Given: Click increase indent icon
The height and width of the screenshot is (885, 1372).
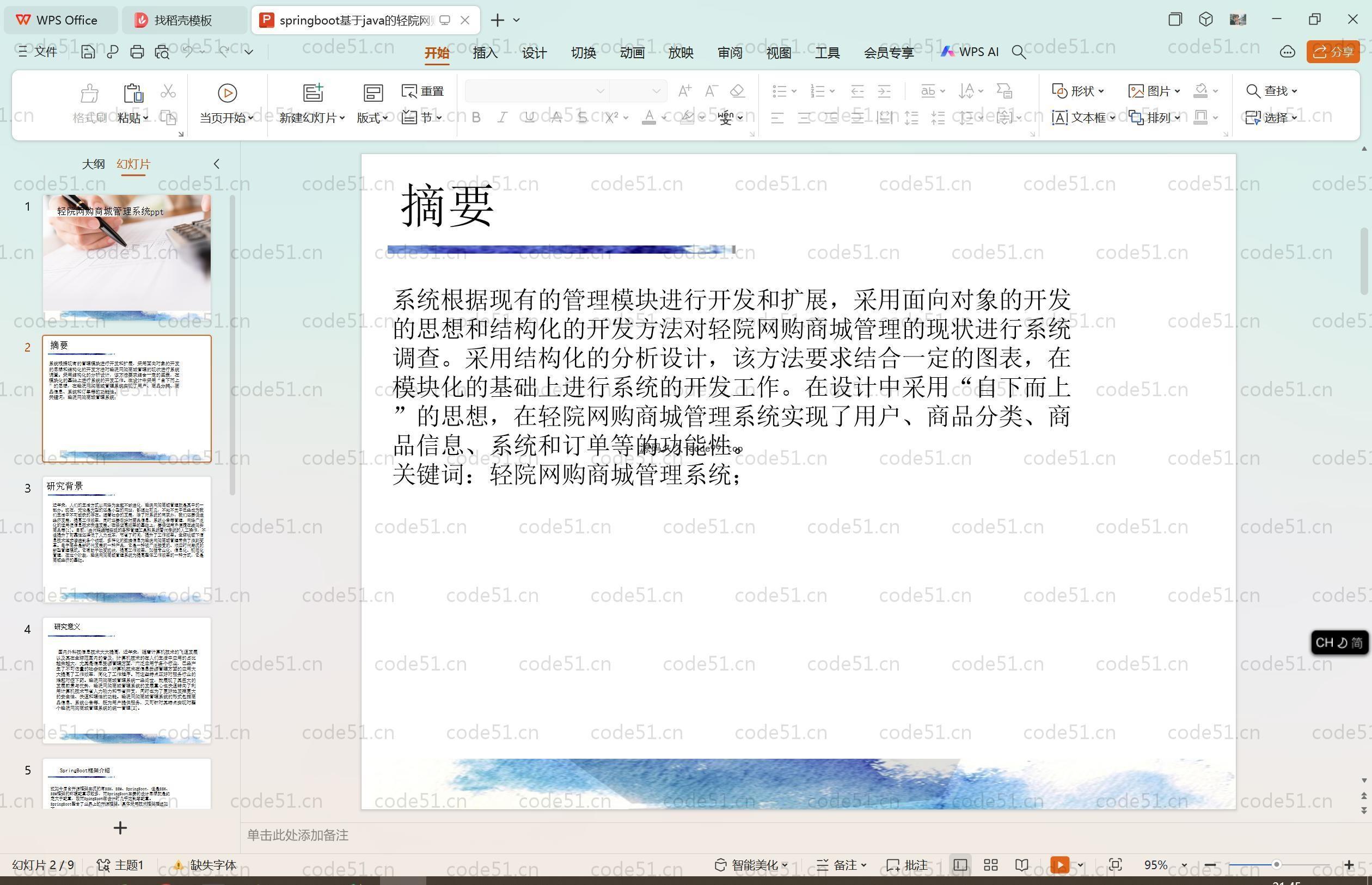Looking at the screenshot, I should 884,91.
